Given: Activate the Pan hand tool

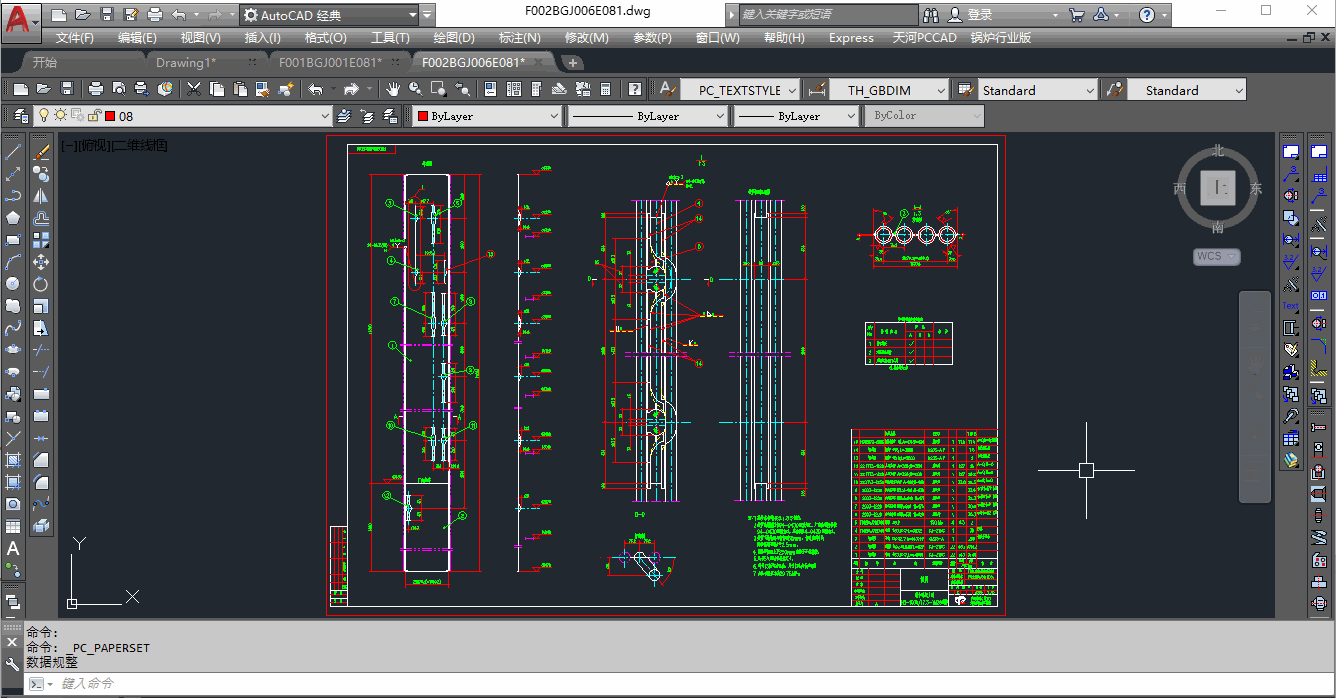Looking at the screenshot, I should pyautogui.click(x=393, y=89).
